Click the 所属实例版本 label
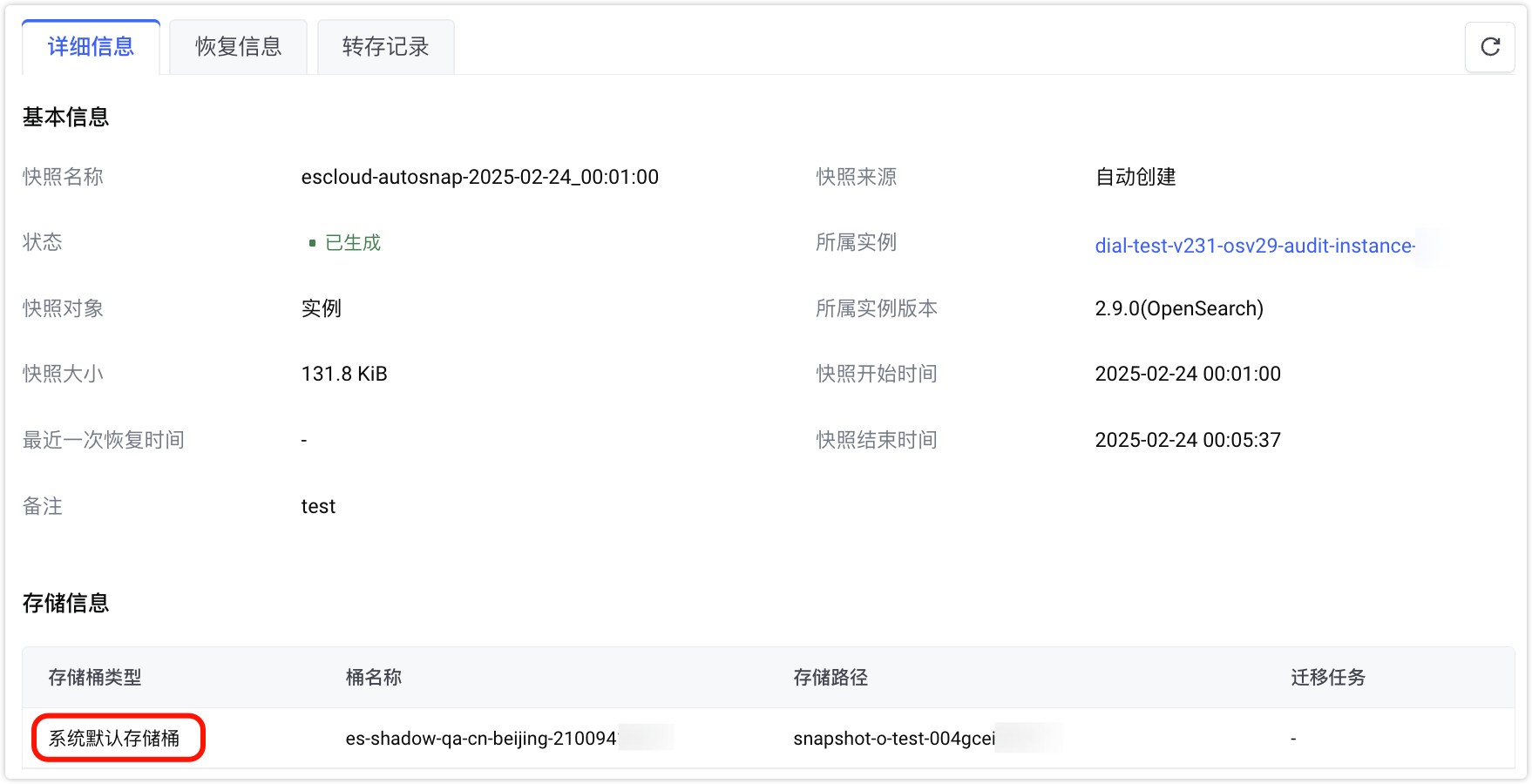Screen dimensions: 1532x784 click(x=877, y=308)
